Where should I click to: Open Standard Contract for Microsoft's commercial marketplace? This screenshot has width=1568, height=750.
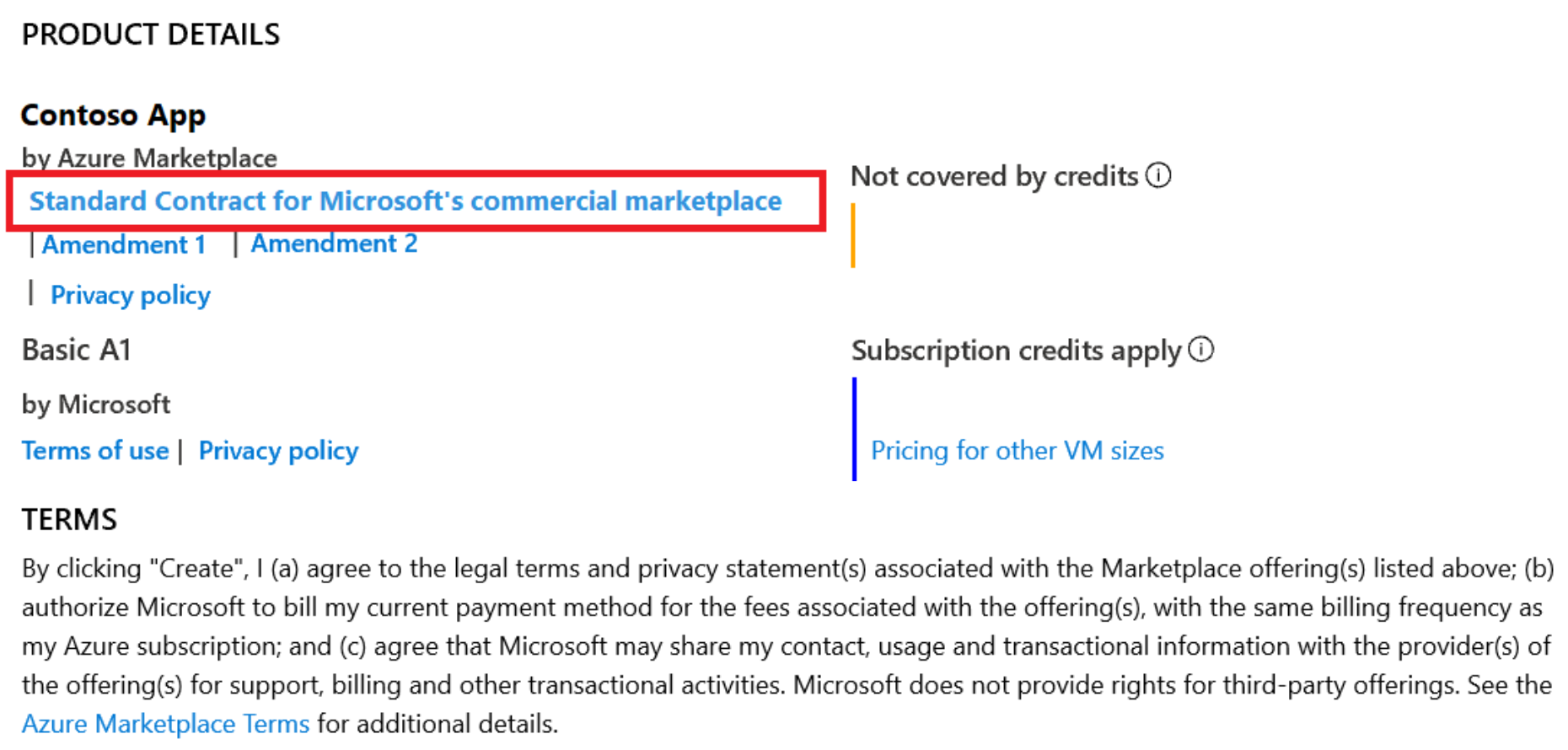pos(405,201)
